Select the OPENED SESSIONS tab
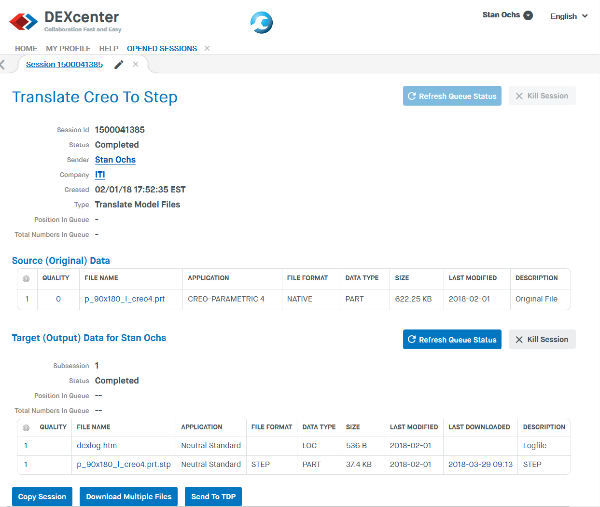The height and width of the screenshot is (507, 600). [x=162, y=49]
